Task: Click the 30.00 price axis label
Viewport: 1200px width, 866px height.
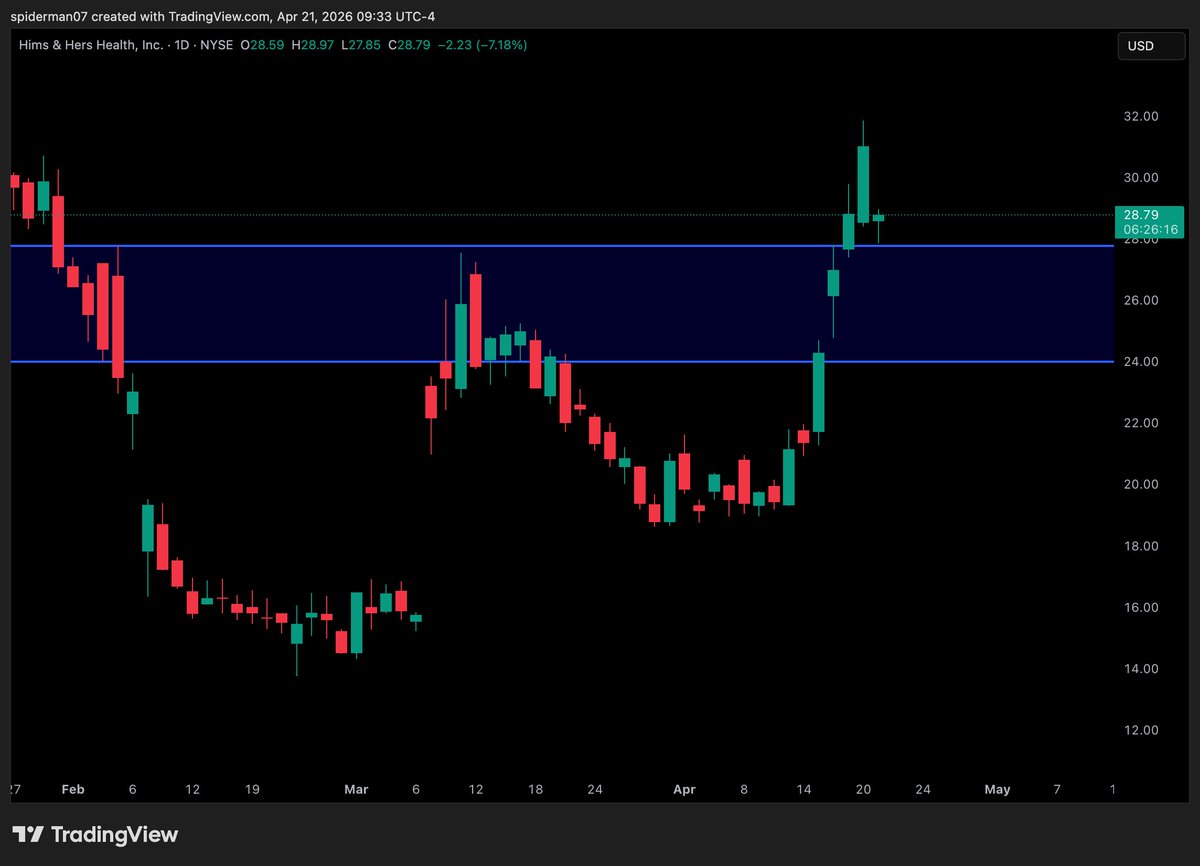Action: tap(1141, 178)
